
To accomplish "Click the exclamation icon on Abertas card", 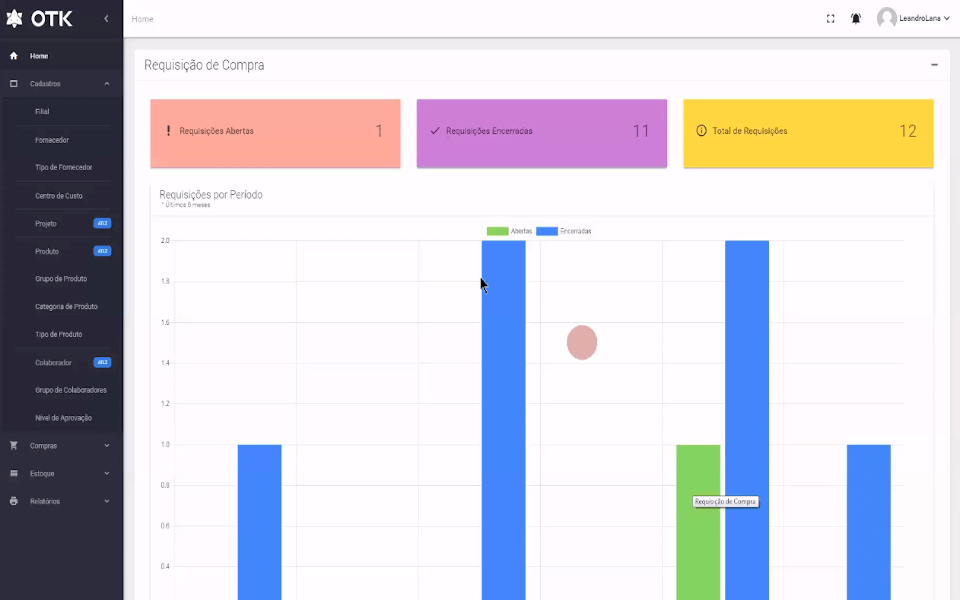I will (x=168, y=130).
